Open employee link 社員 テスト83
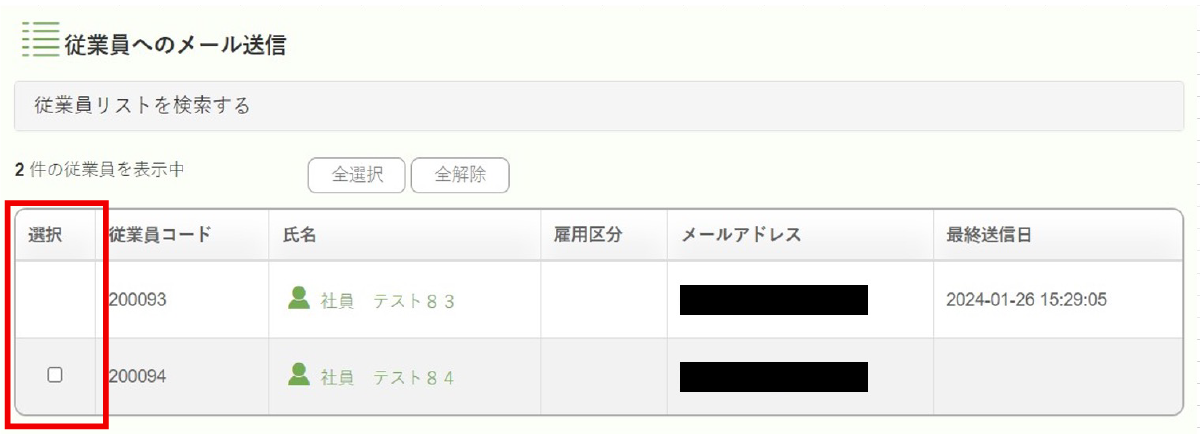The image size is (1201, 435). (388, 300)
